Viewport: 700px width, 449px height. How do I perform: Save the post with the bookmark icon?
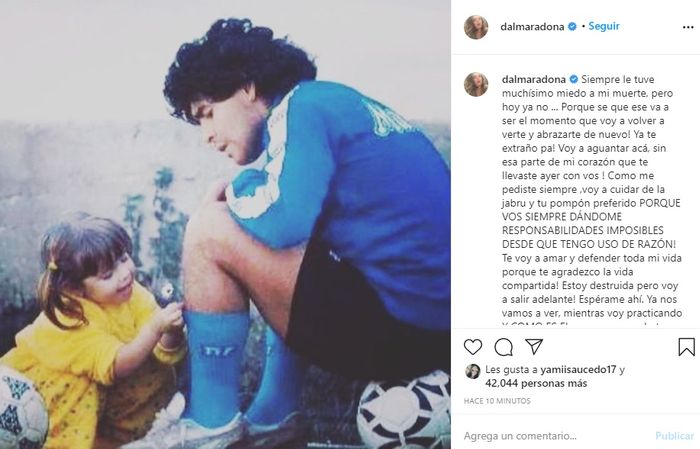point(686,347)
